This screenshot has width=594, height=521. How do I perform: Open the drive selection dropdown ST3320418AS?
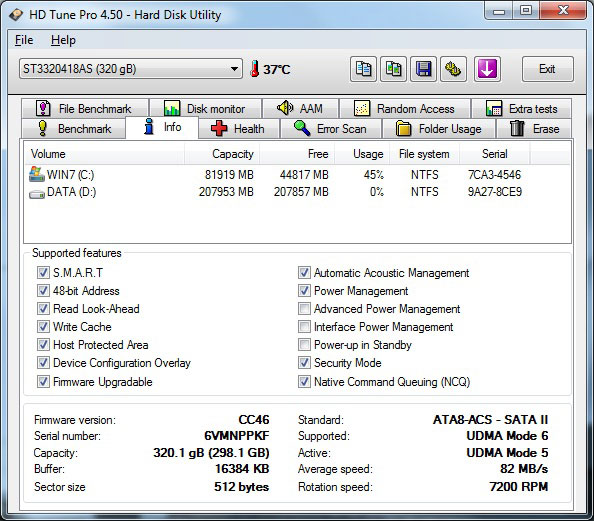point(131,69)
